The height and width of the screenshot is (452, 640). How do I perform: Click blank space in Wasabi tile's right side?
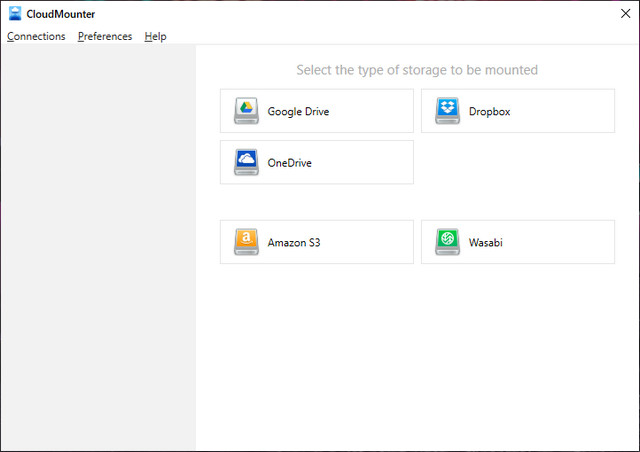(570, 242)
